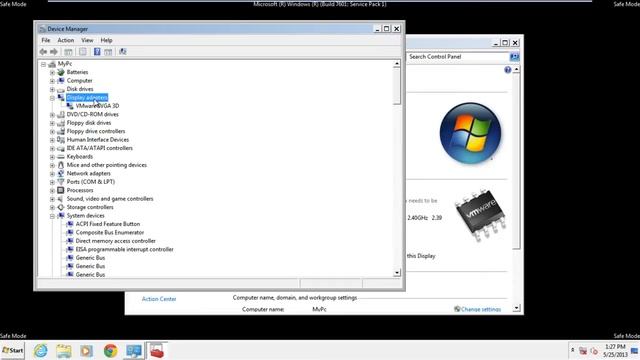The image size is (640, 360).
Task: Expand the Floppy disk drives category
Action: coord(52,123)
